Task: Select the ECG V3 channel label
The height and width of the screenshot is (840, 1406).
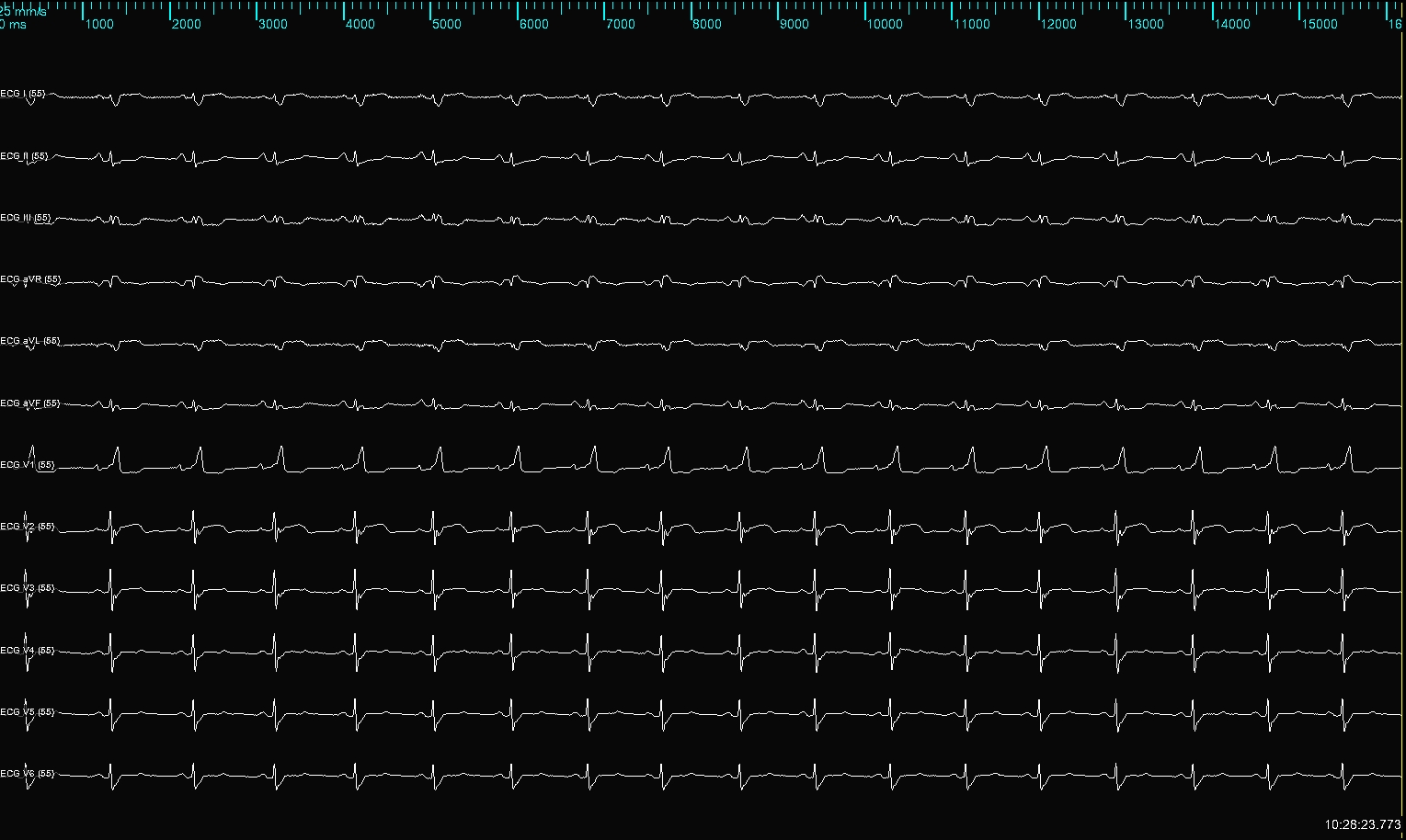Action: coord(28,588)
